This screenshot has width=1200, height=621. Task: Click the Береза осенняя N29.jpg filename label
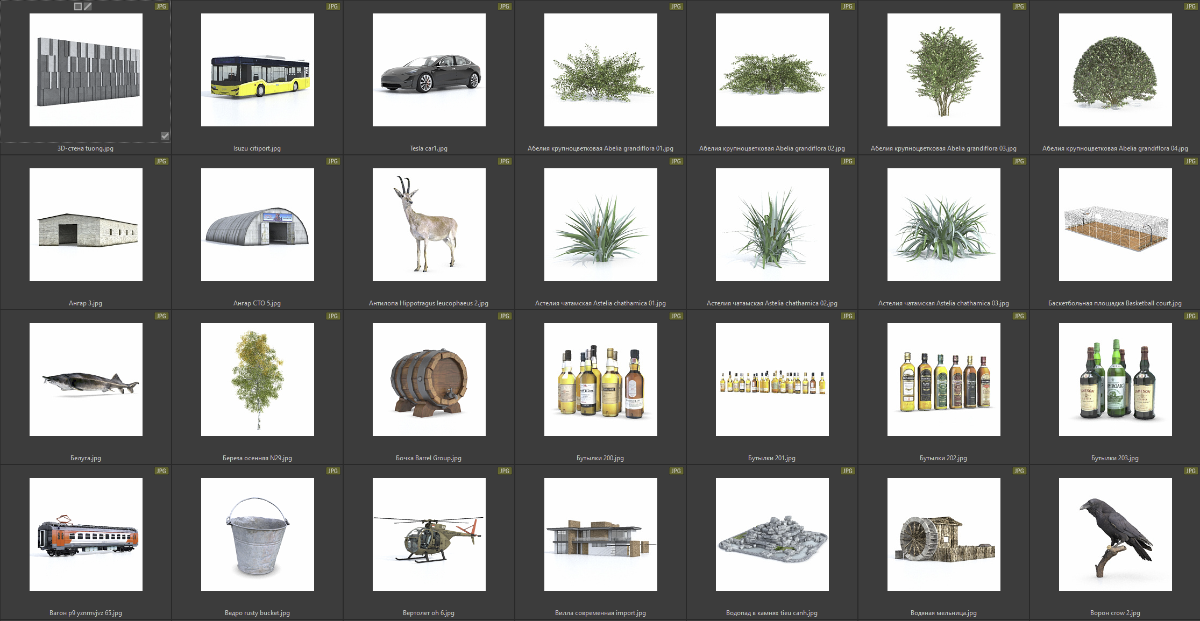(x=257, y=458)
